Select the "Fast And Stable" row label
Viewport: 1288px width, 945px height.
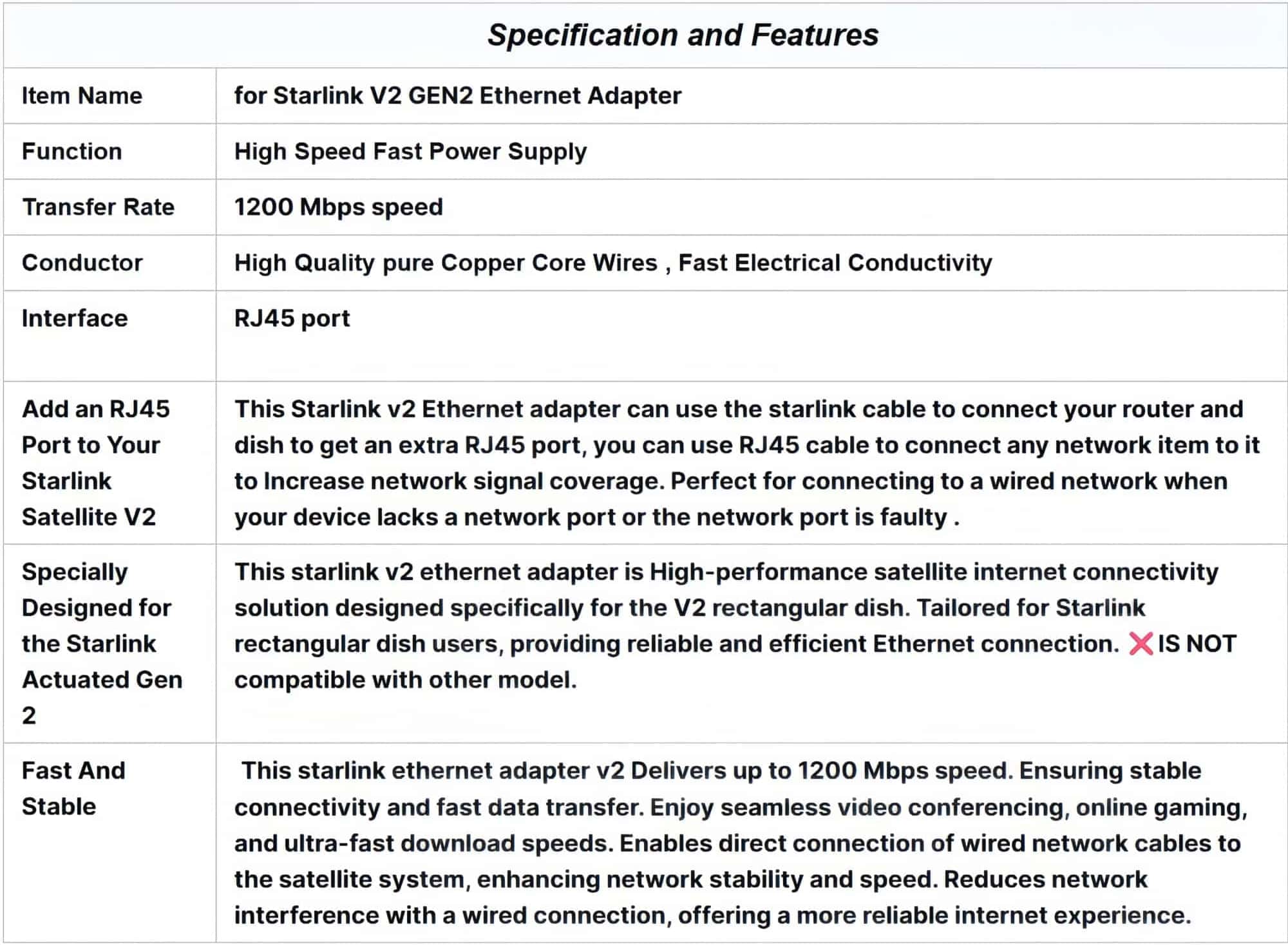(73, 788)
